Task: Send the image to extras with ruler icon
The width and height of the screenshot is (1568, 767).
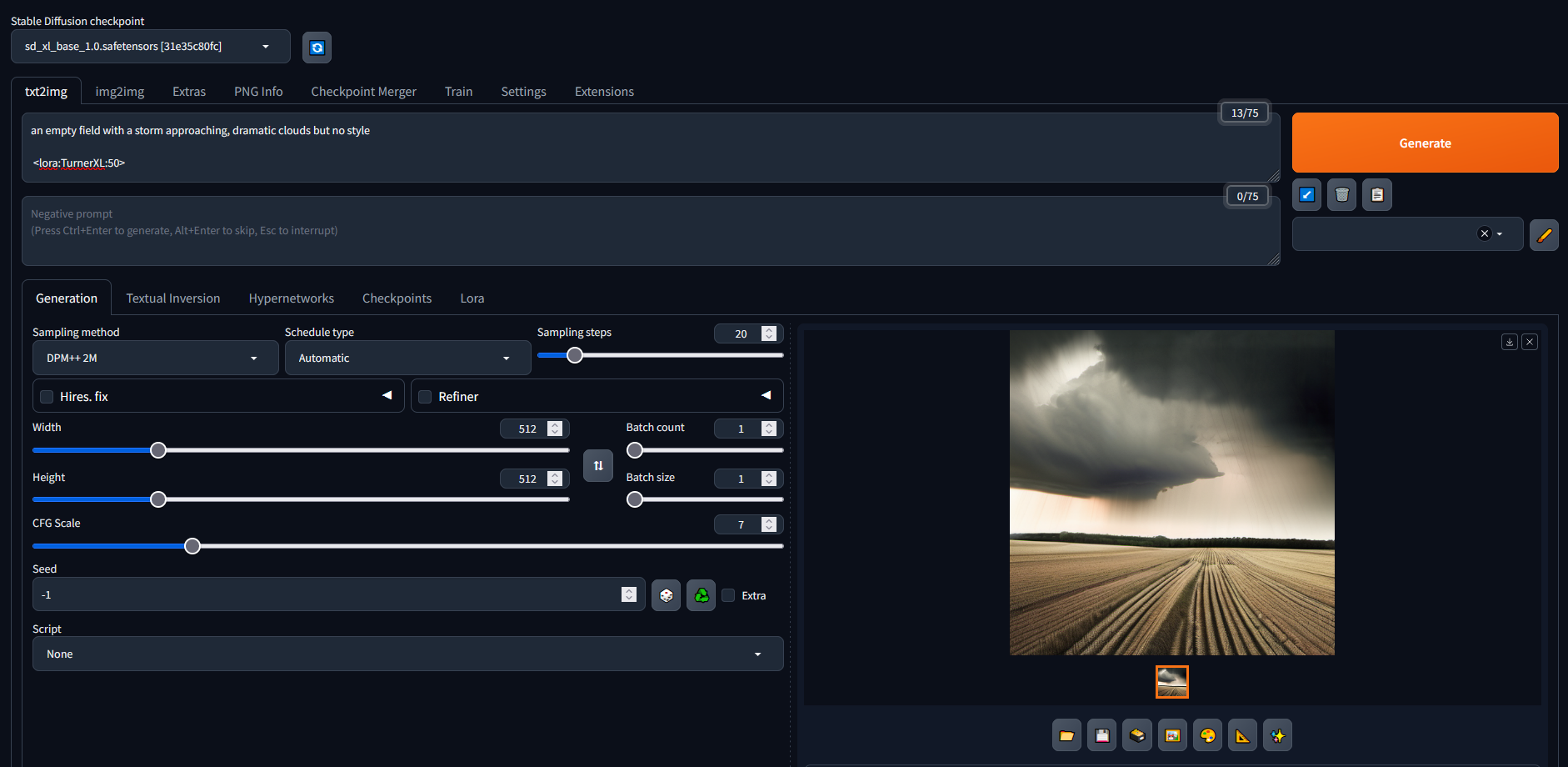Action: 1242,735
